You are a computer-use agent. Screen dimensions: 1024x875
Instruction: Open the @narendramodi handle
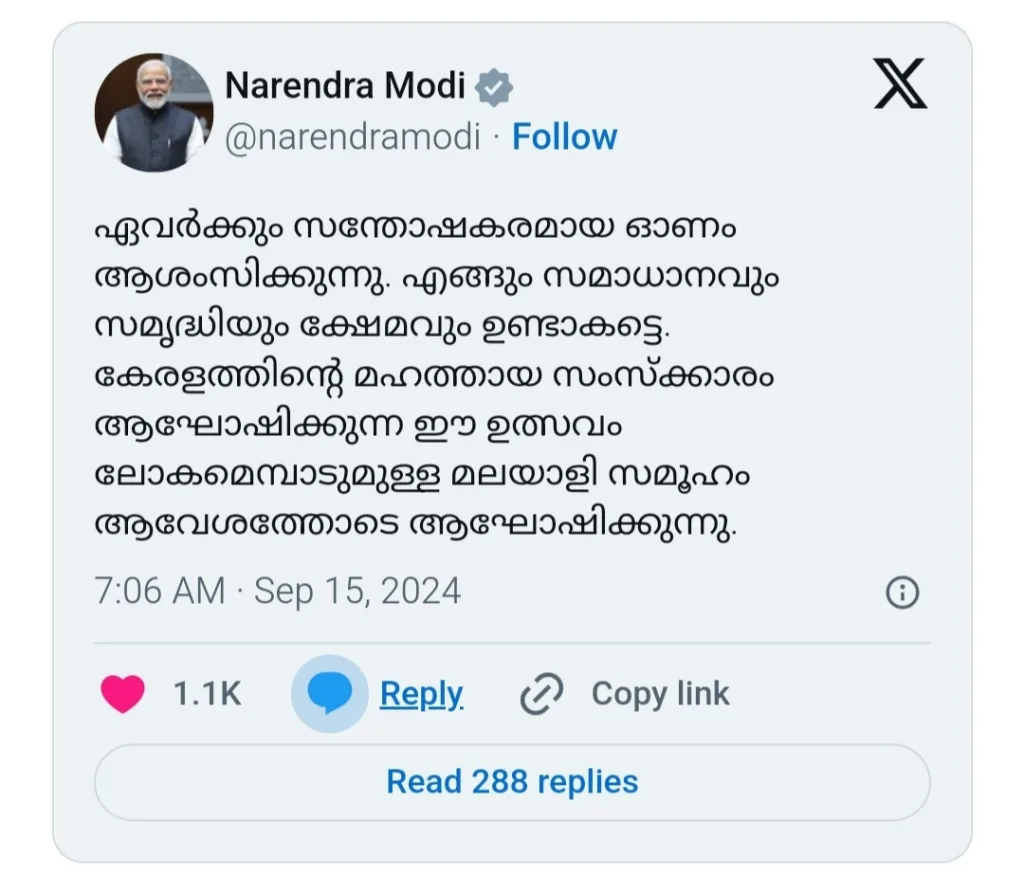(353, 137)
